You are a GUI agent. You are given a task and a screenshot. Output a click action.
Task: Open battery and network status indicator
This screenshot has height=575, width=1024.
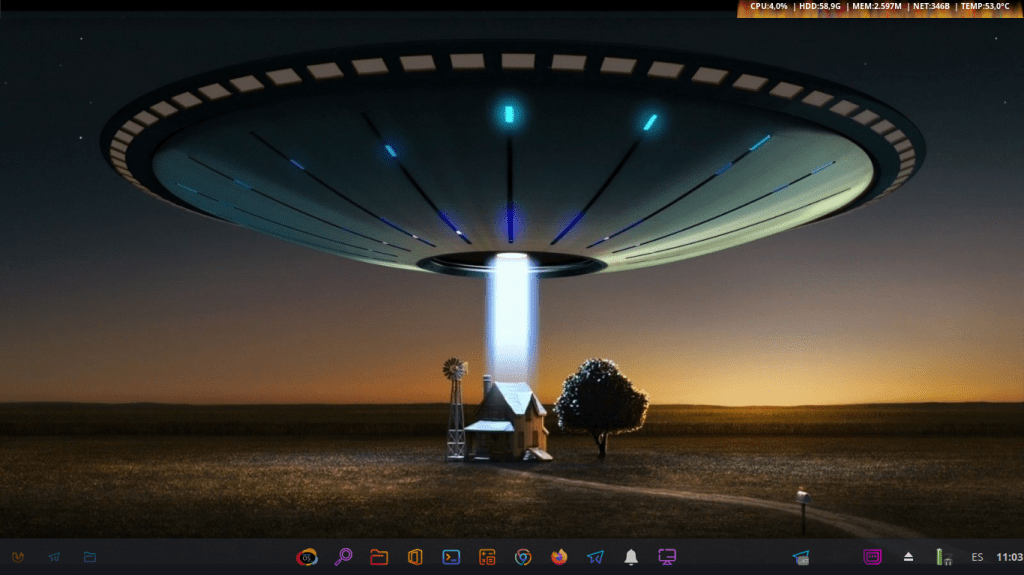point(942,557)
